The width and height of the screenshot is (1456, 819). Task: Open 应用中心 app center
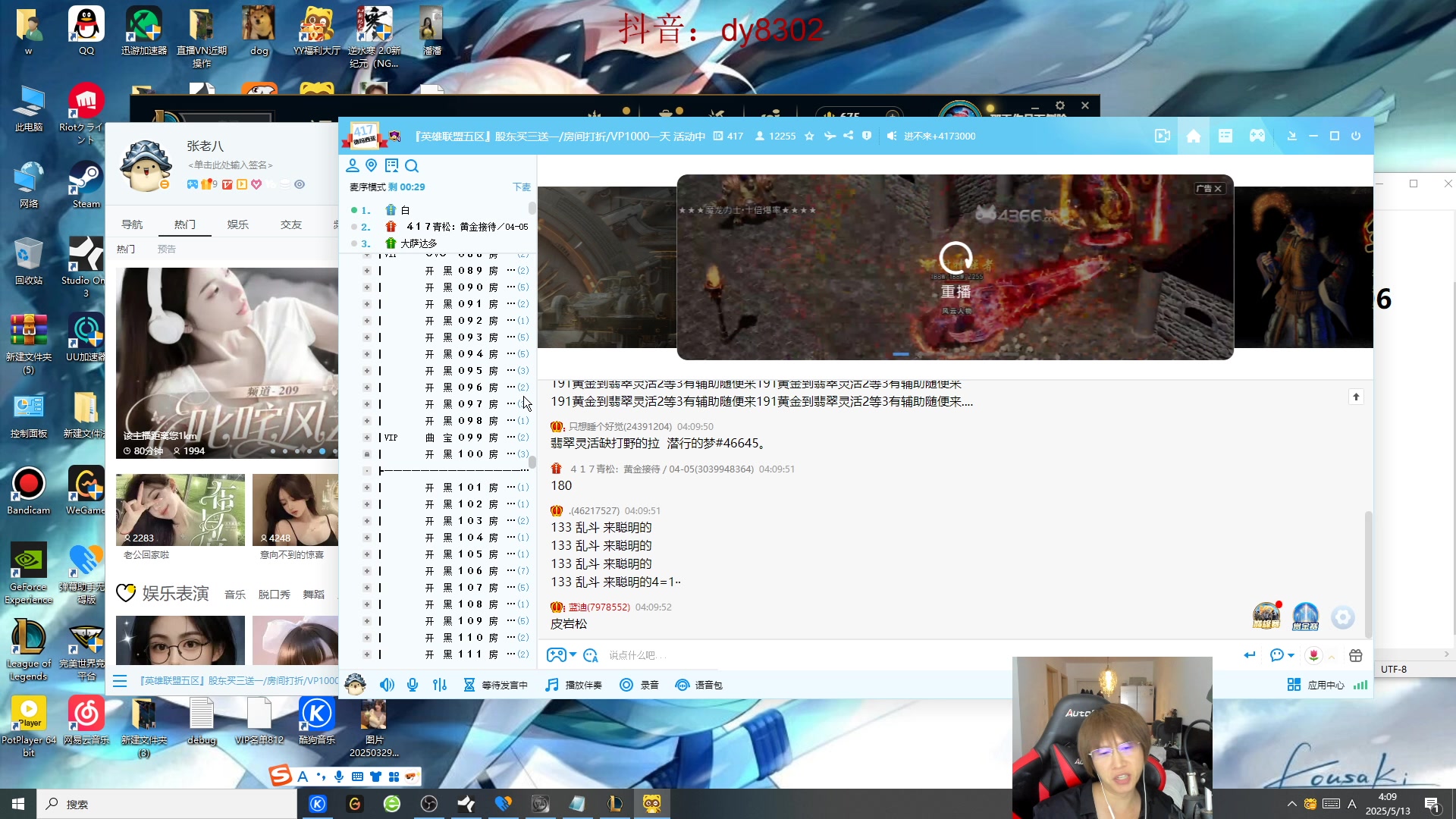tap(1316, 685)
